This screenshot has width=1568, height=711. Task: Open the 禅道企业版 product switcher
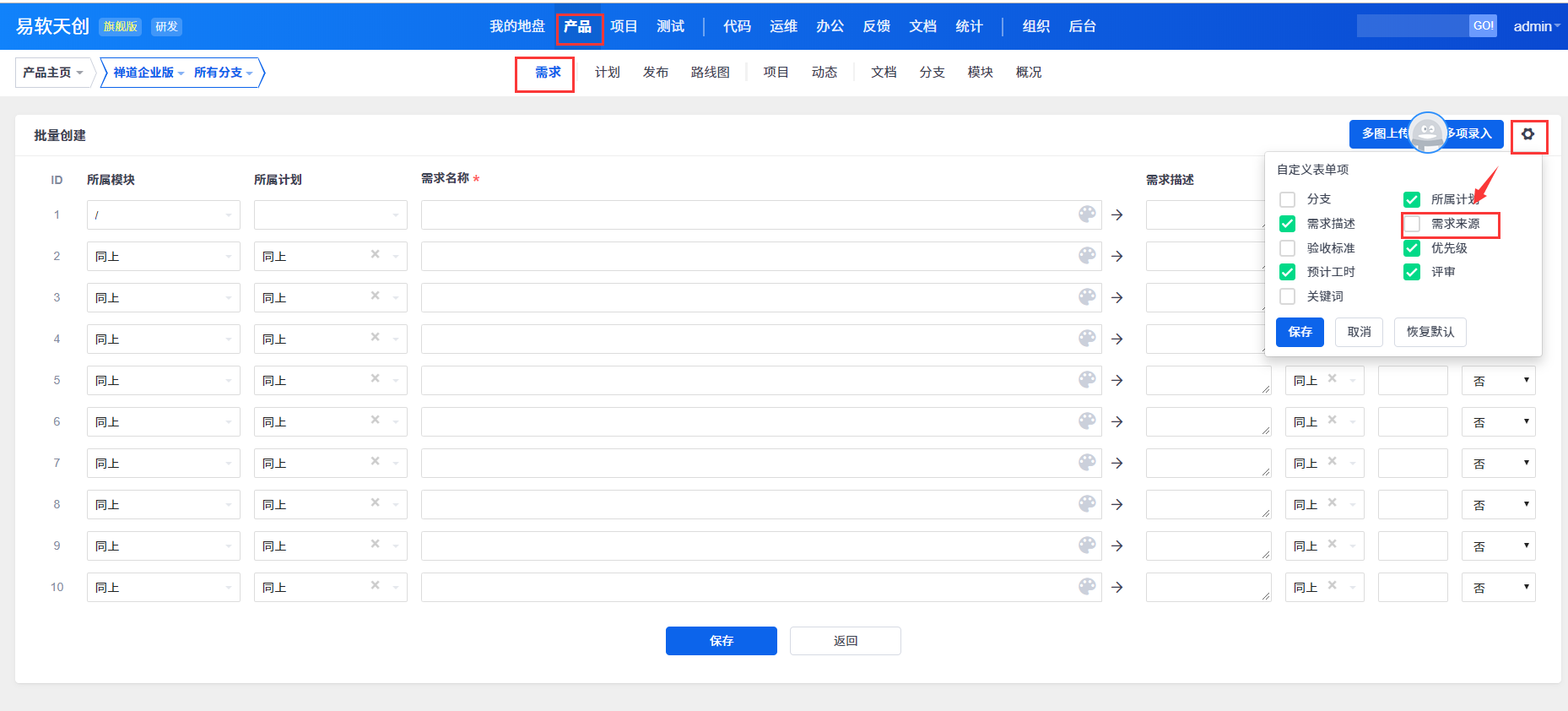(x=149, y=73)
